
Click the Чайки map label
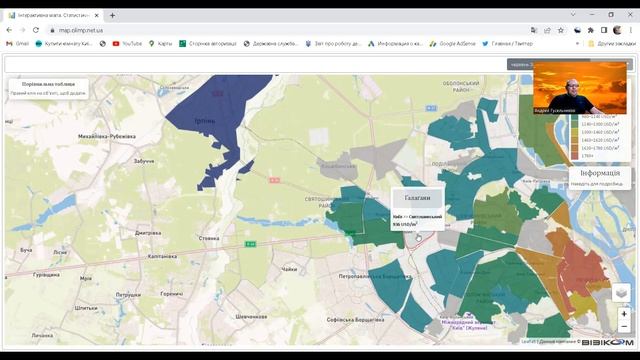[289, 269]
